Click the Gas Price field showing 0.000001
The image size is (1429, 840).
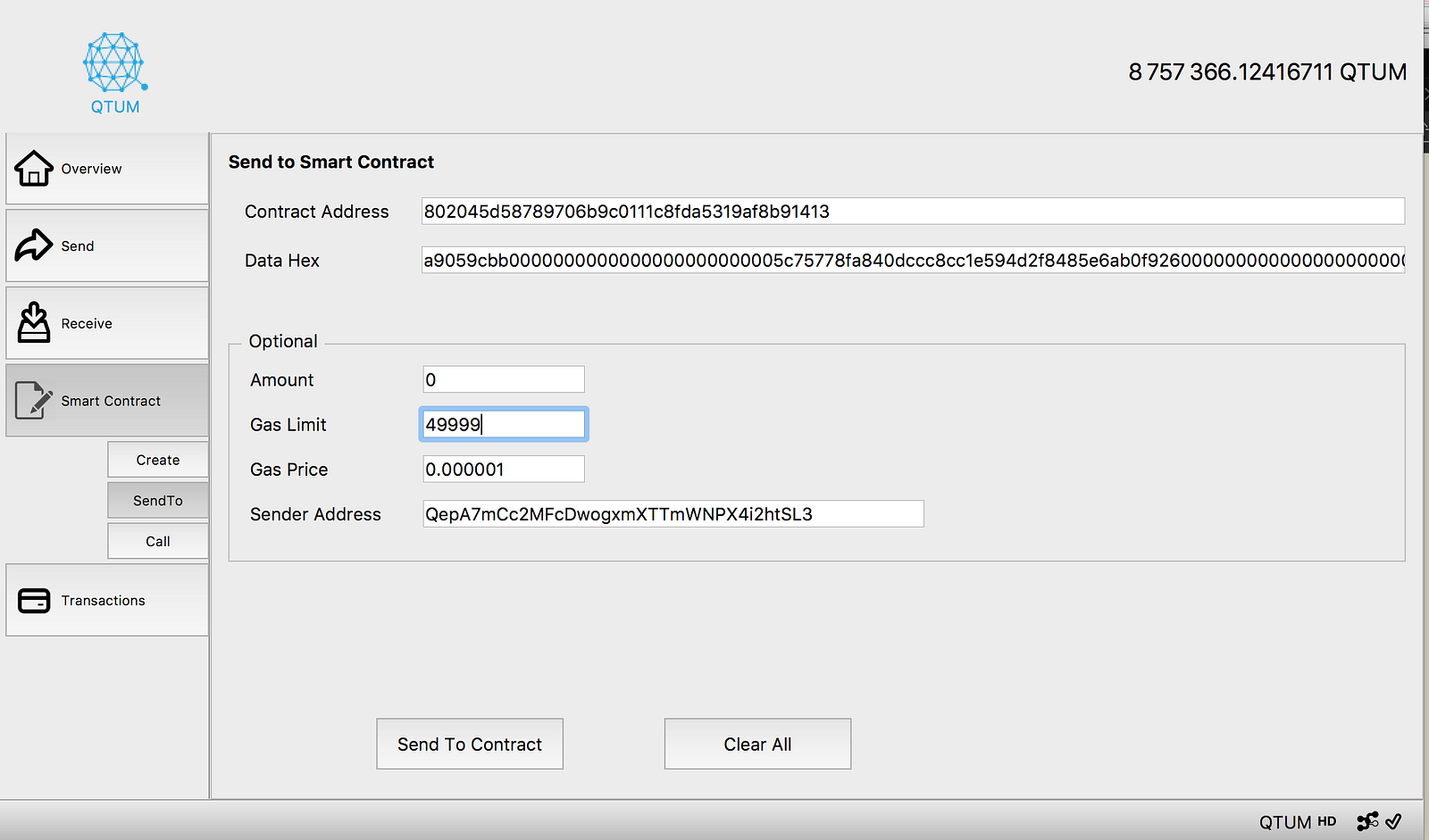504,469
